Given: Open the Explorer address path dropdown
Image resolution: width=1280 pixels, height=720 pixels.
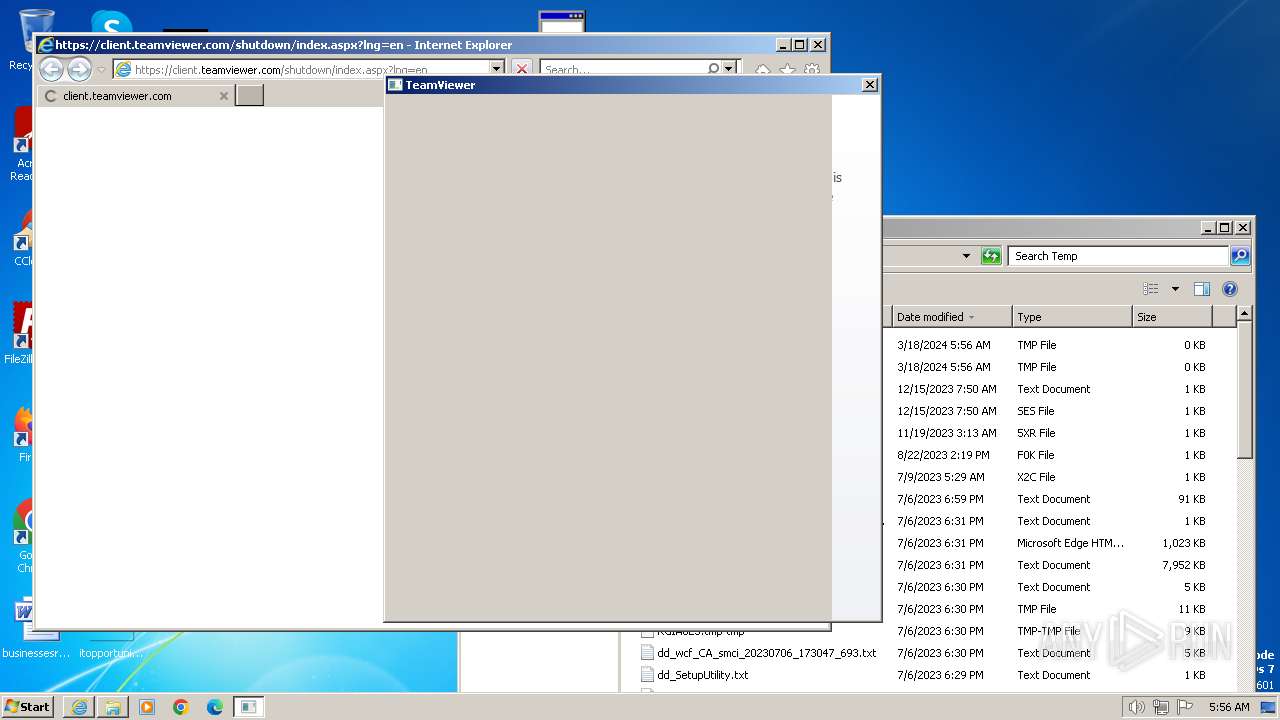Looking at the screenshot, I should (966, 256).
